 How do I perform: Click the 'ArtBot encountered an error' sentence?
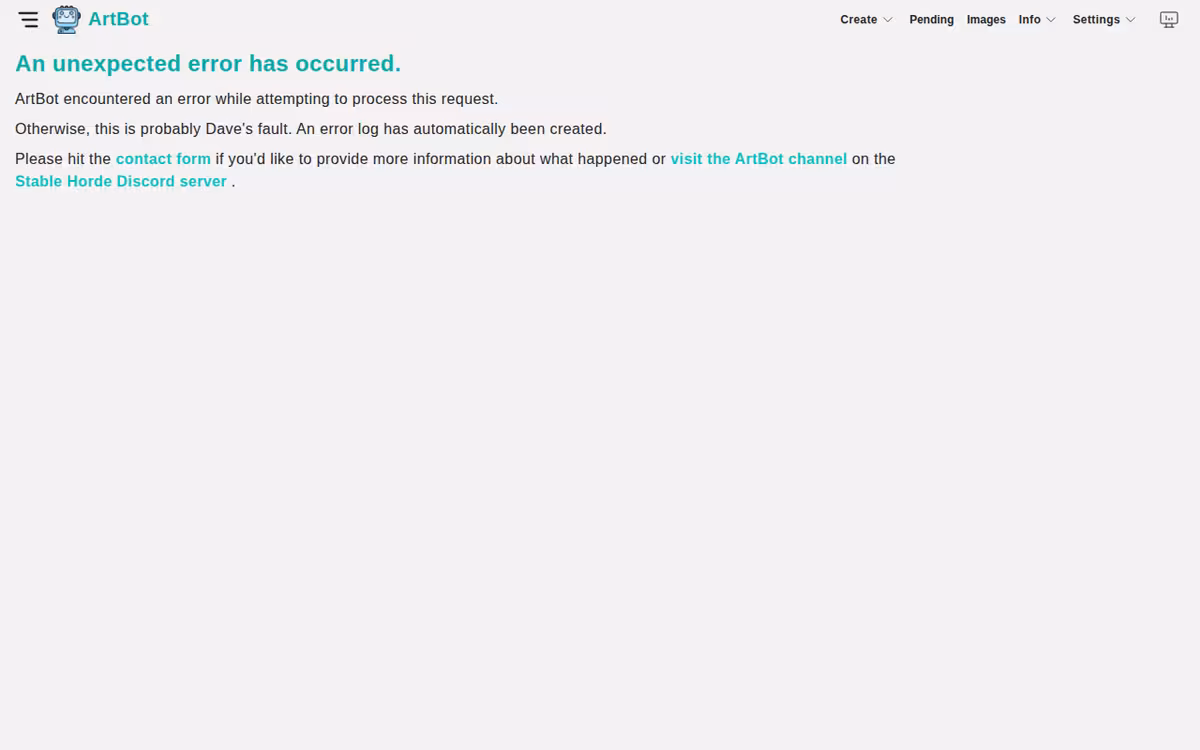tap(256, 99)
